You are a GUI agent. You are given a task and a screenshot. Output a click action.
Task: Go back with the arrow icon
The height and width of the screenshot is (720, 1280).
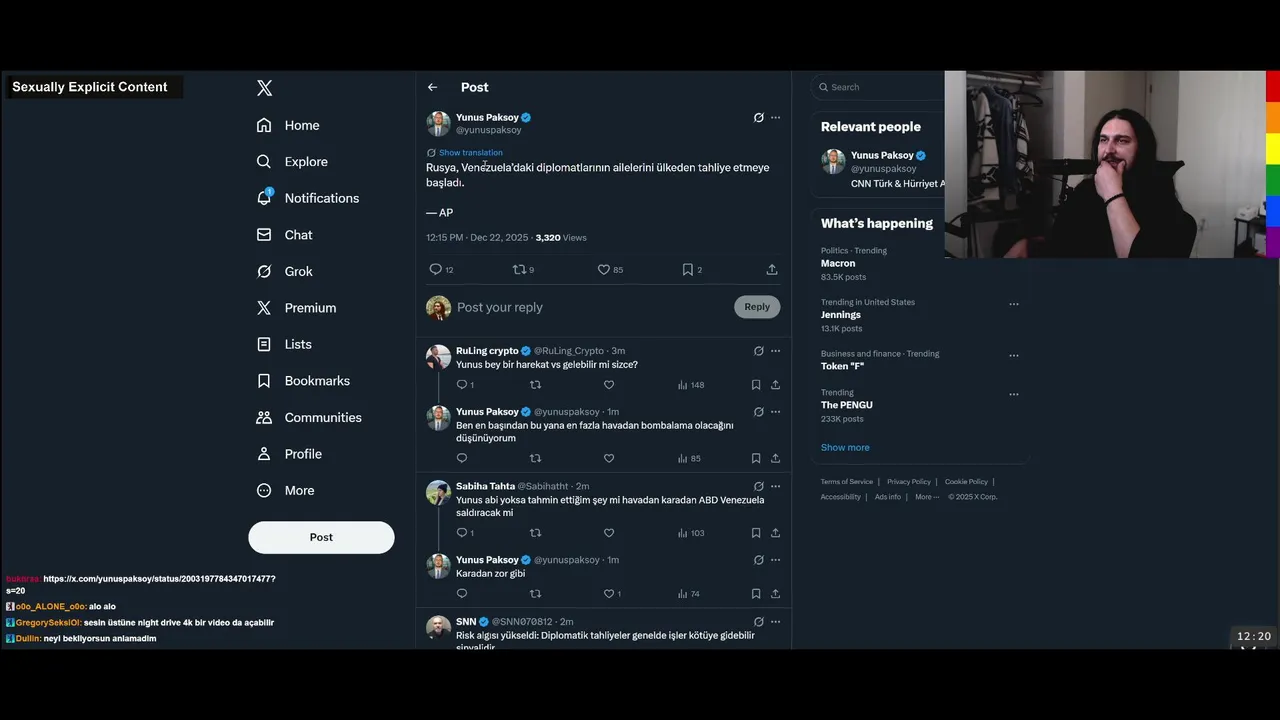pos(432,87)
